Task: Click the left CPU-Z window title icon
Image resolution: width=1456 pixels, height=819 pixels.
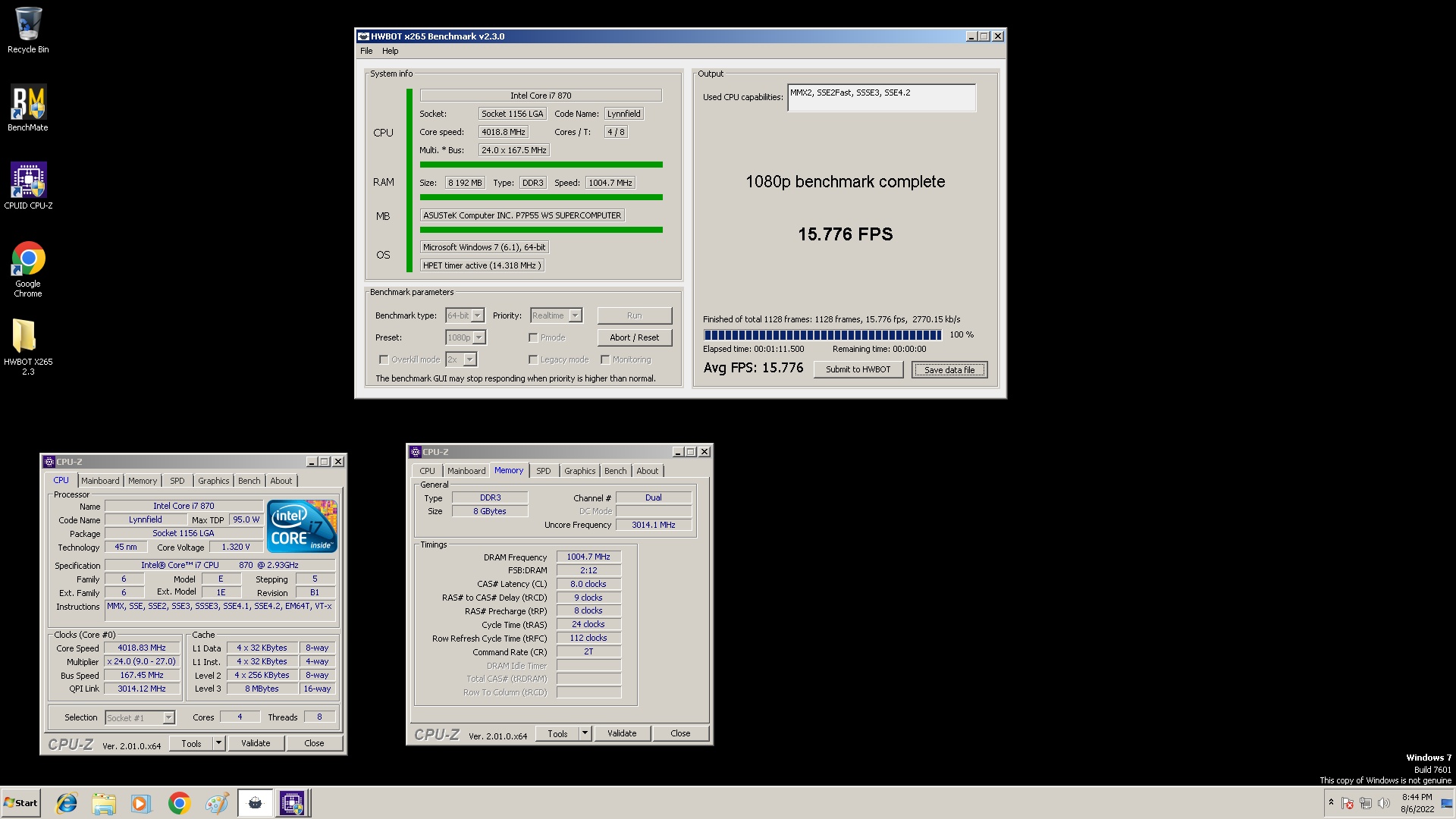Action: click(49, 462)
